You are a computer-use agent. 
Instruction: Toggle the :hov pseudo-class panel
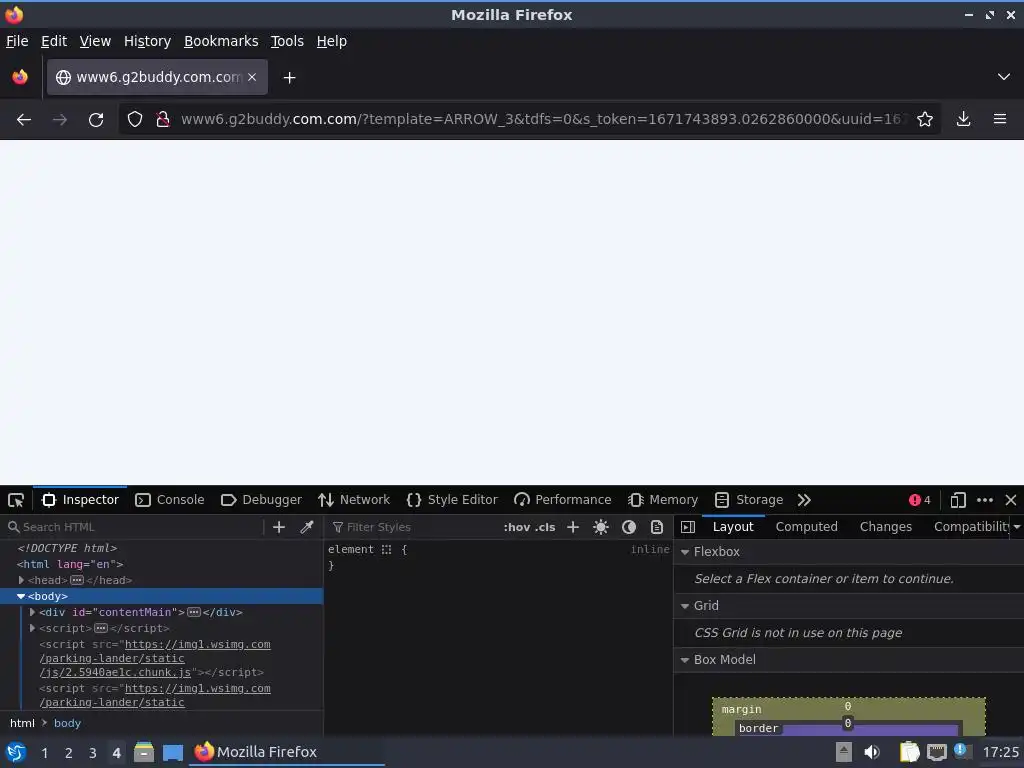pyautogui.click(x=517, y=527)
